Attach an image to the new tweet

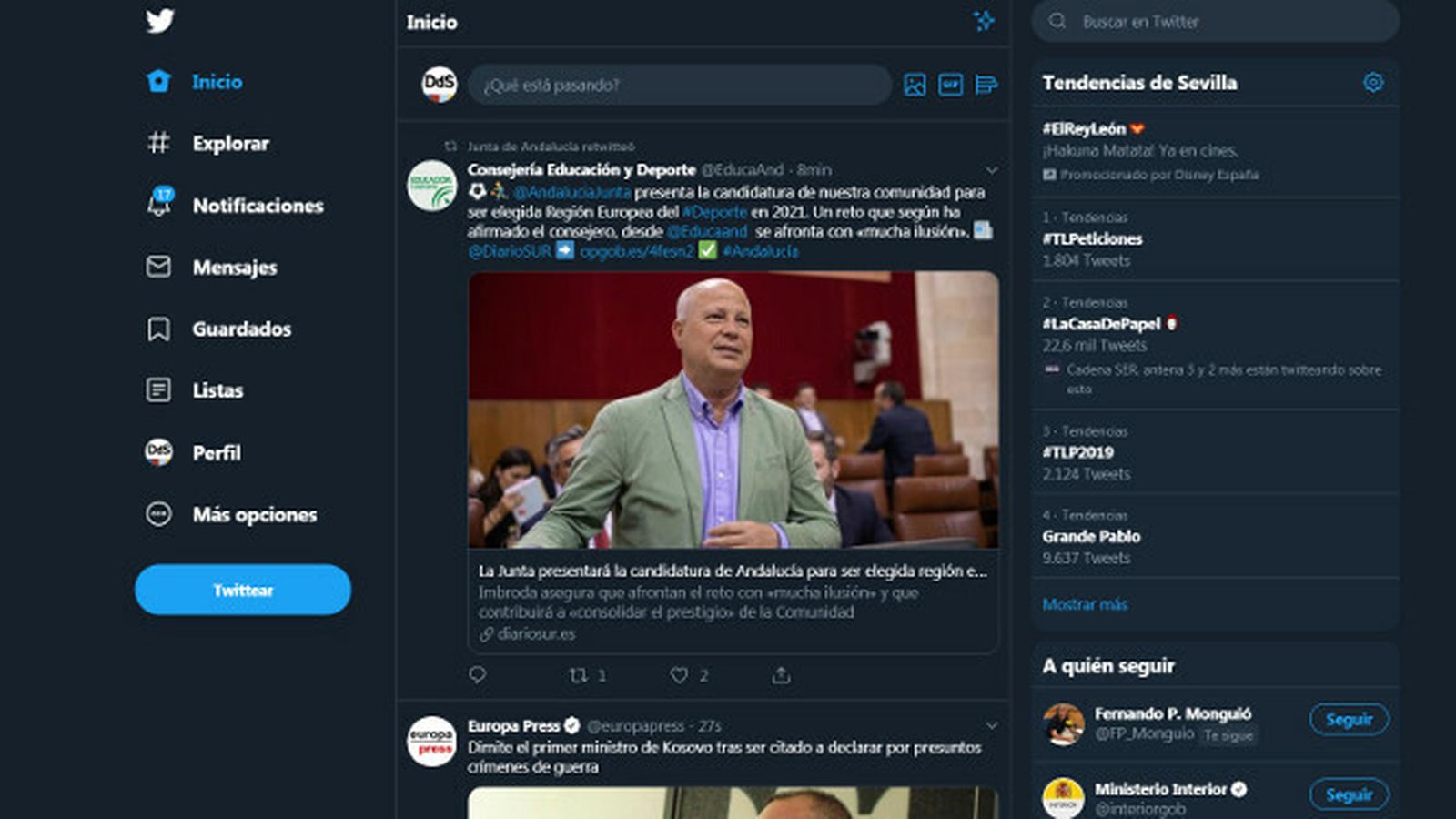(x=915, y=86)
